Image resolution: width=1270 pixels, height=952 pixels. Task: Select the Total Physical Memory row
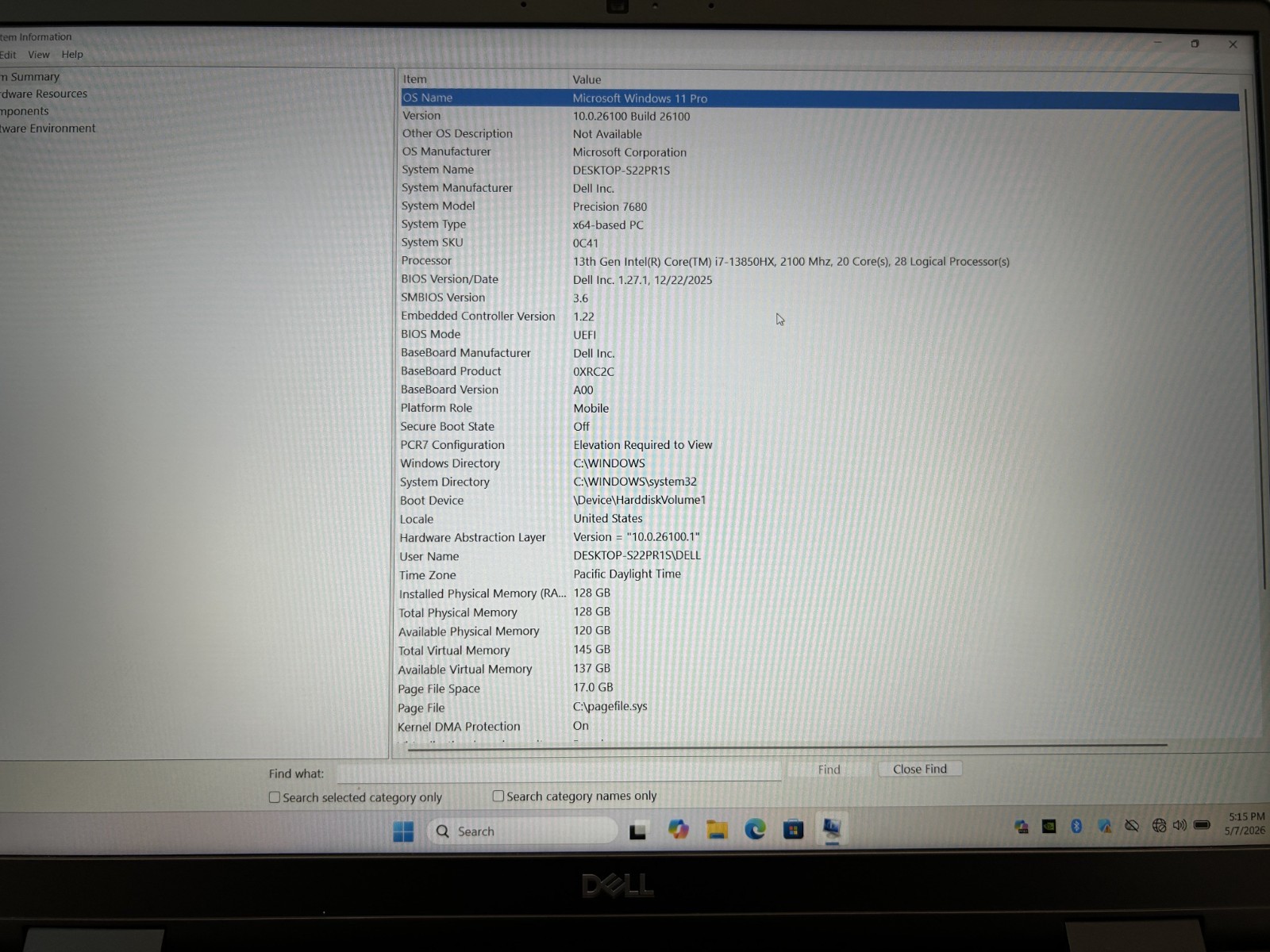point(820,612)
